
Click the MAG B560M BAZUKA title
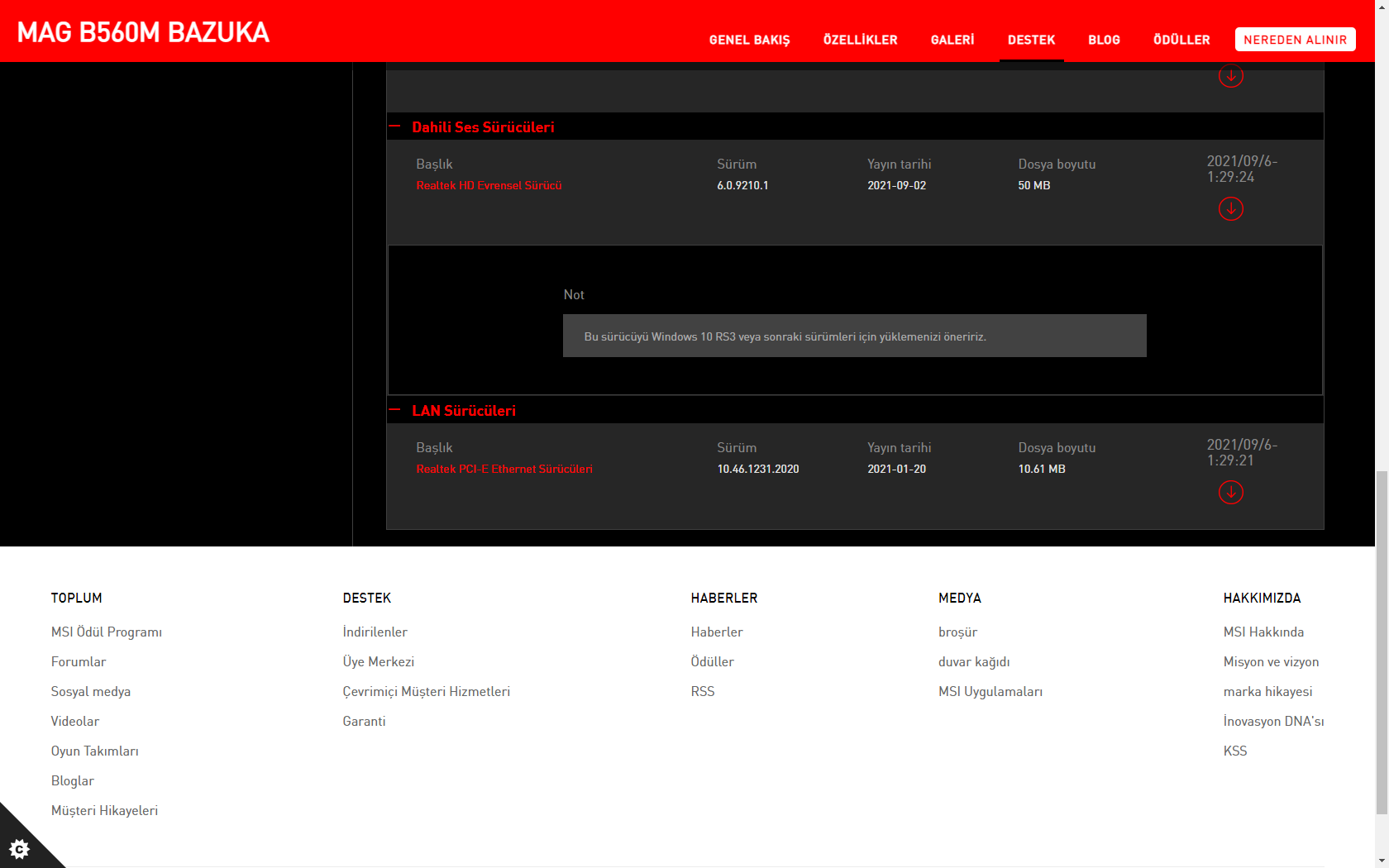click(x=143, y=32)
